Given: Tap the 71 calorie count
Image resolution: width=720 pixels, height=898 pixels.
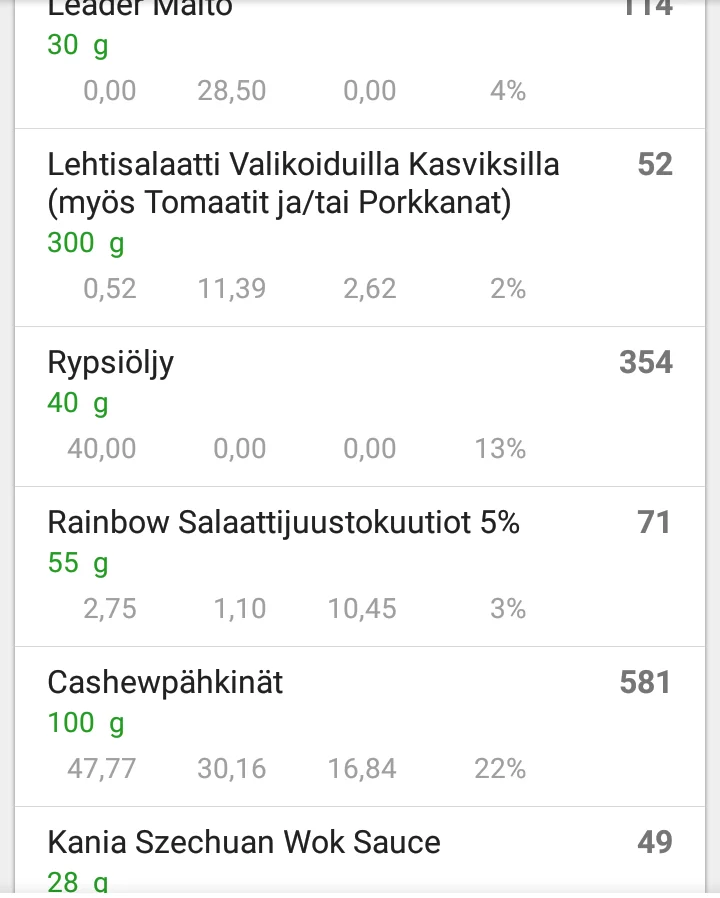Looking at the screenshot, I should 653,522.
